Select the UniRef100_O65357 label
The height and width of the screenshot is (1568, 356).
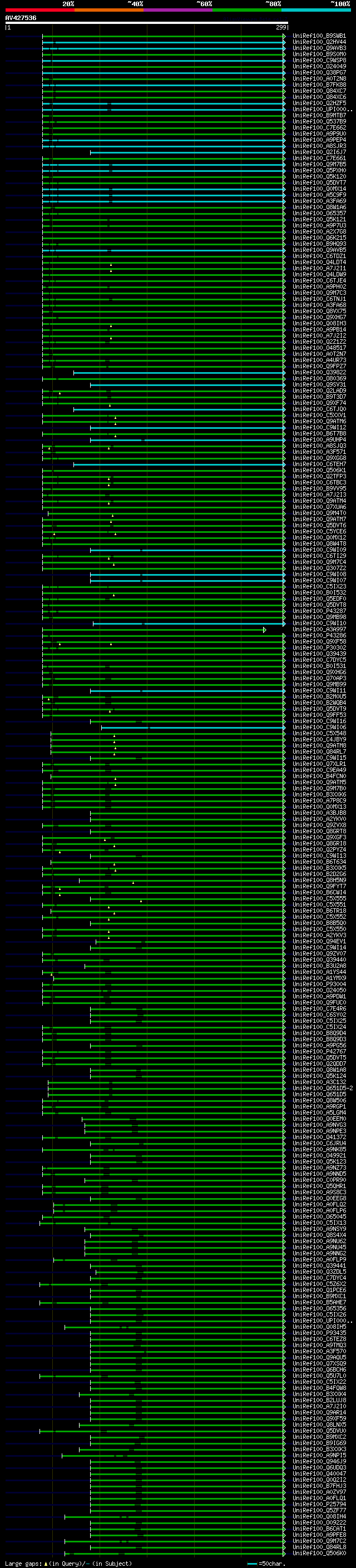tap(319, 214)
